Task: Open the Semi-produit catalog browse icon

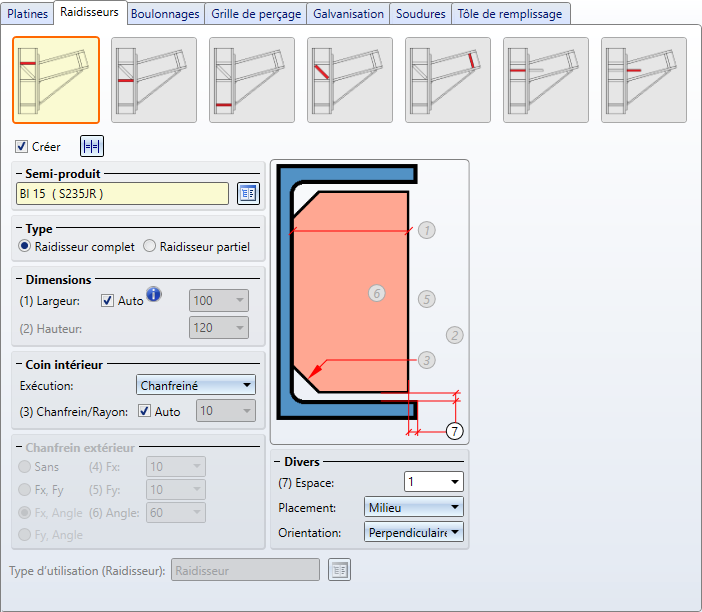Action: (248, 193)
